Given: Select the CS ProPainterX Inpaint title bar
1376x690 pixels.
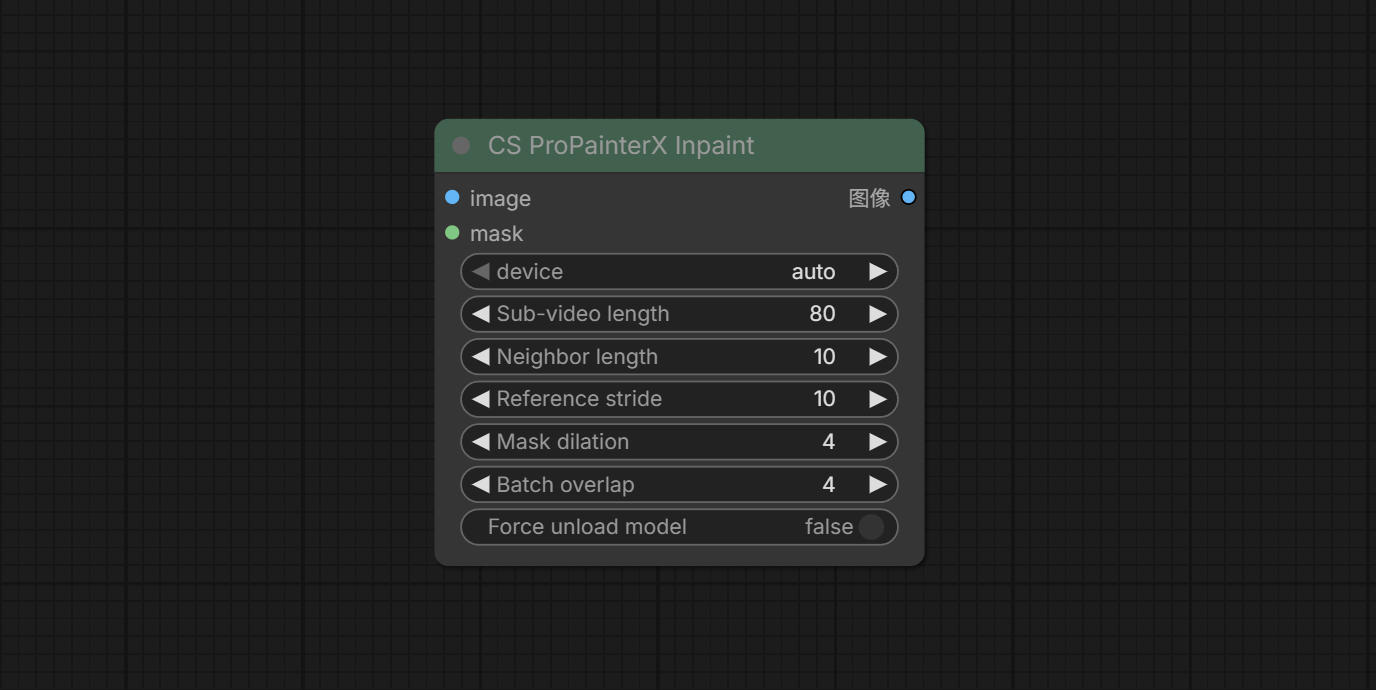Looking at the screenshot, I should [679, 146].
